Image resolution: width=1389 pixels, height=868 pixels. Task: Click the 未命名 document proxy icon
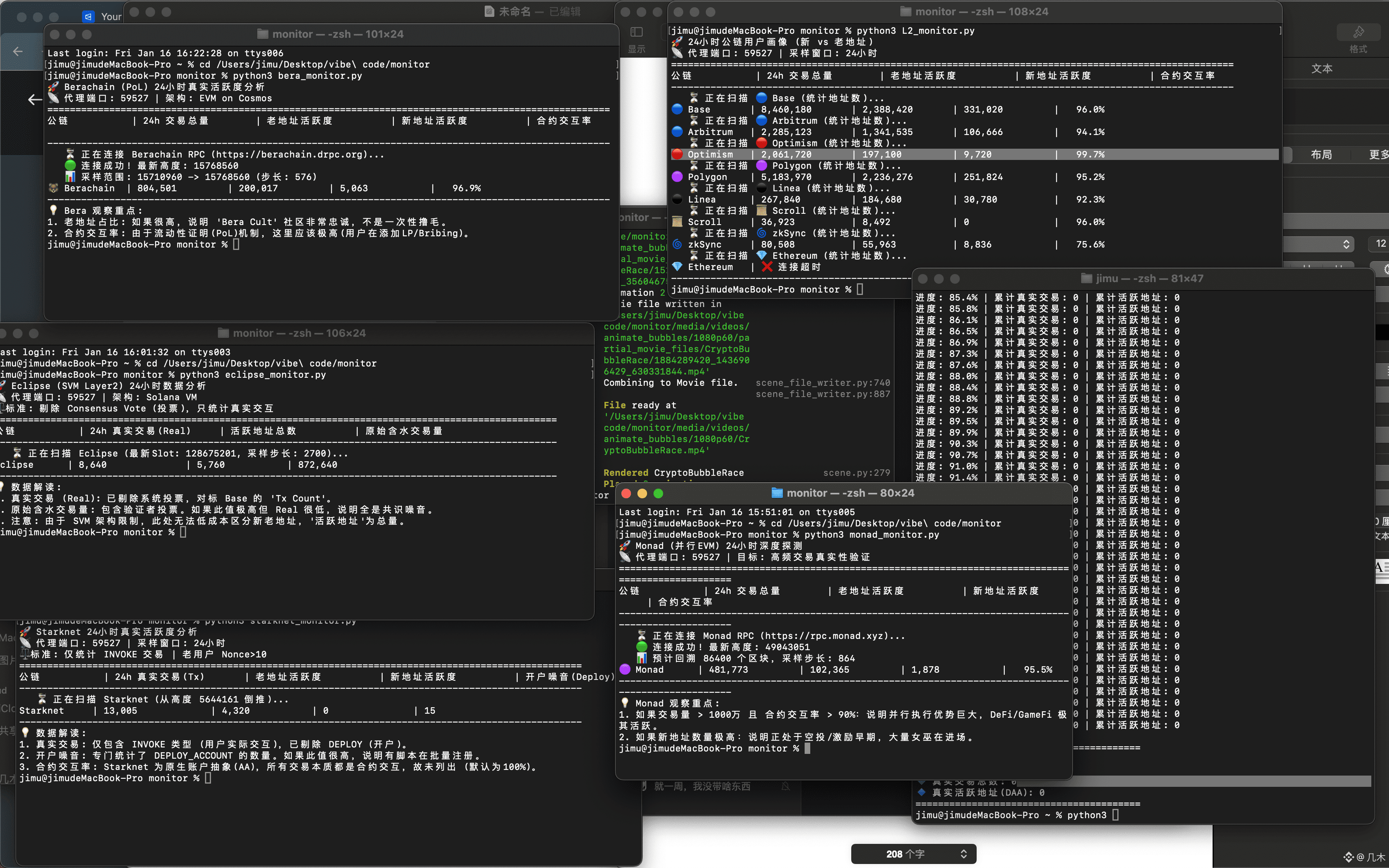click(x=490, y=12)
